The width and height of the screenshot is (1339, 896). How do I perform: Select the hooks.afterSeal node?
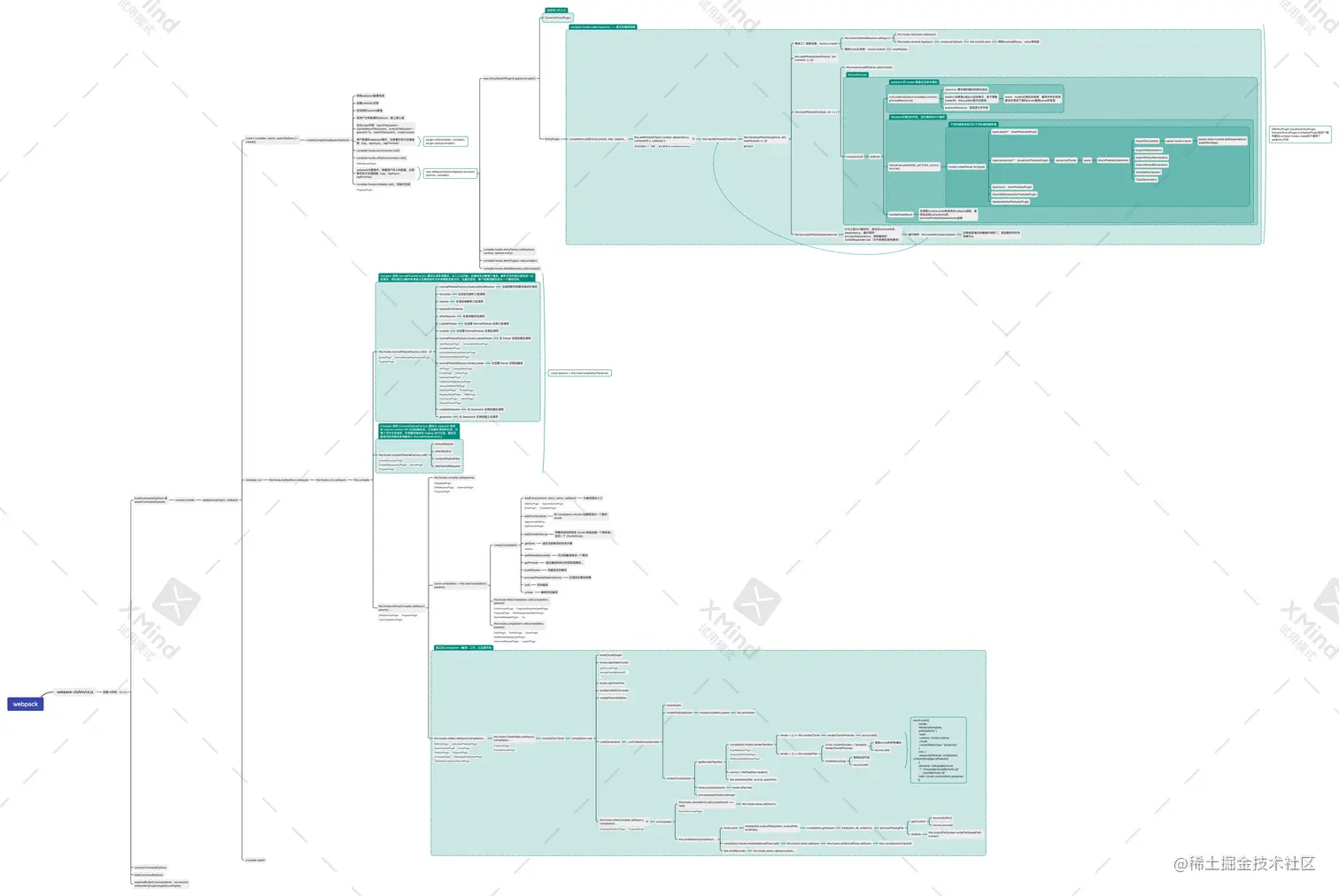tap(742, 787)
